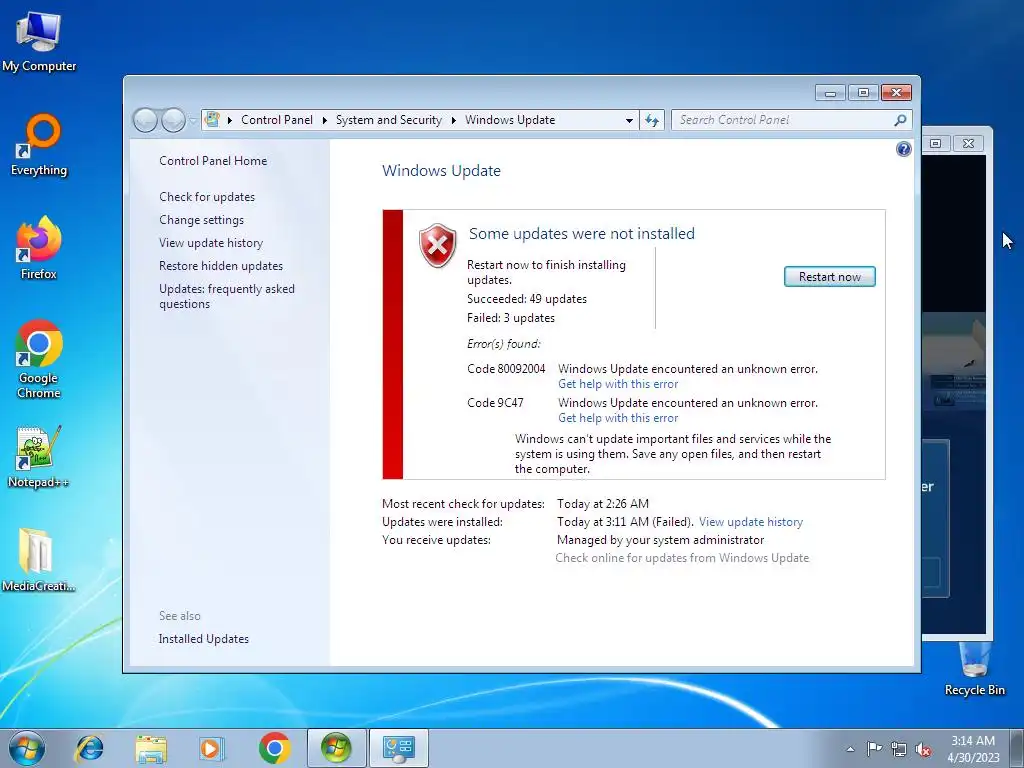Click the Restart now button
The height and width of the screenshot is (768, 1024).
(829, 277)
